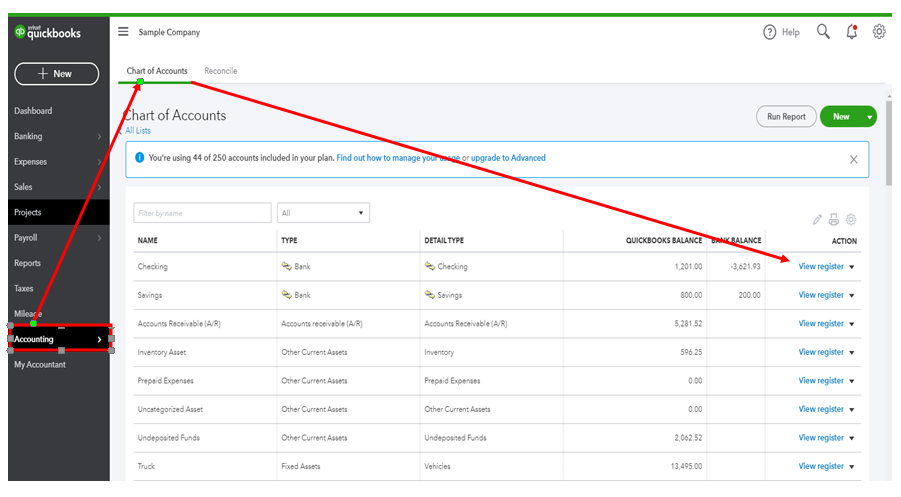Click the Help label in header
This screenshot has width=901, height=497.
pos(791,32)
